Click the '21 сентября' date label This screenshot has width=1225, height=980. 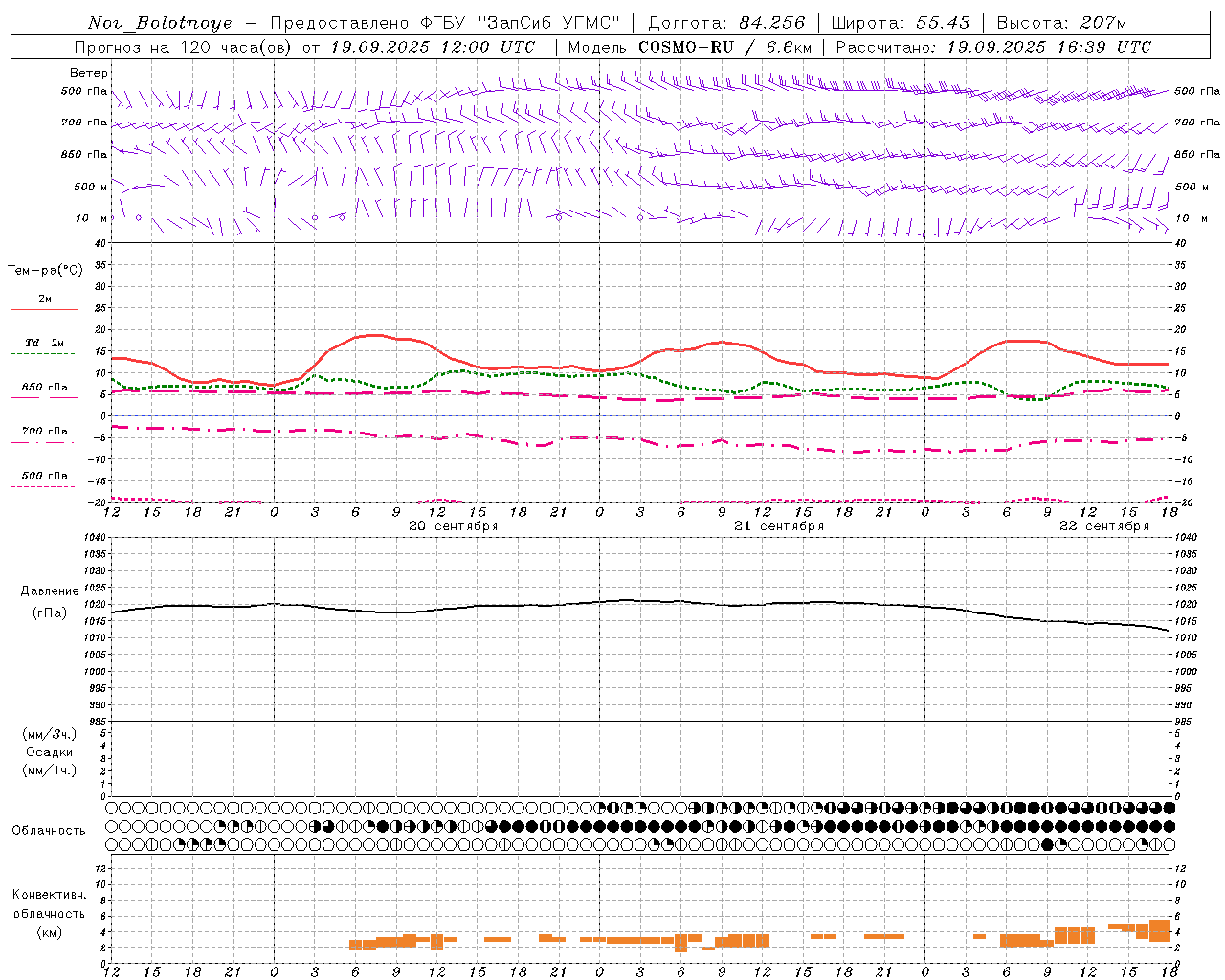(779, 526)
